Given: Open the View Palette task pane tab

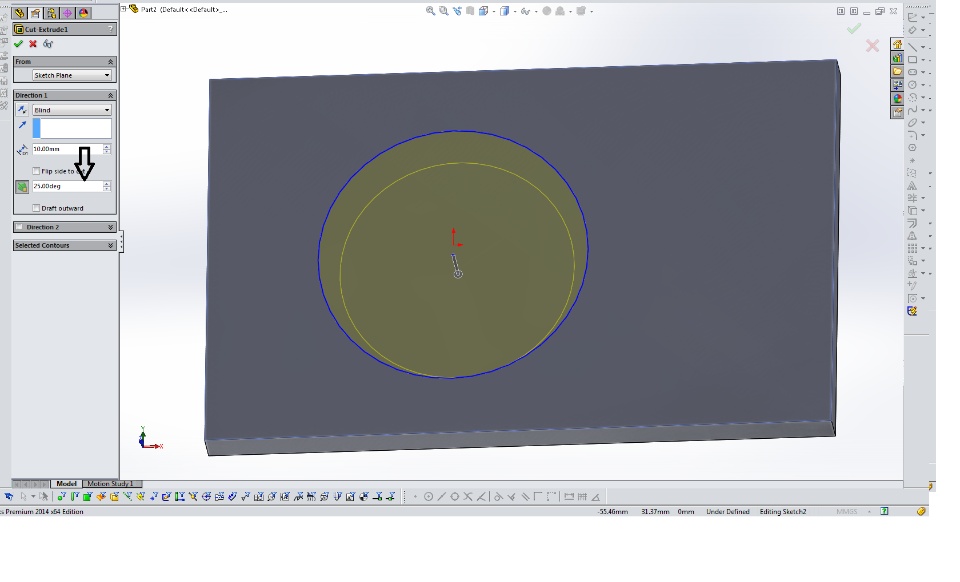Looking at the screenshot, I should coord(897,85).
